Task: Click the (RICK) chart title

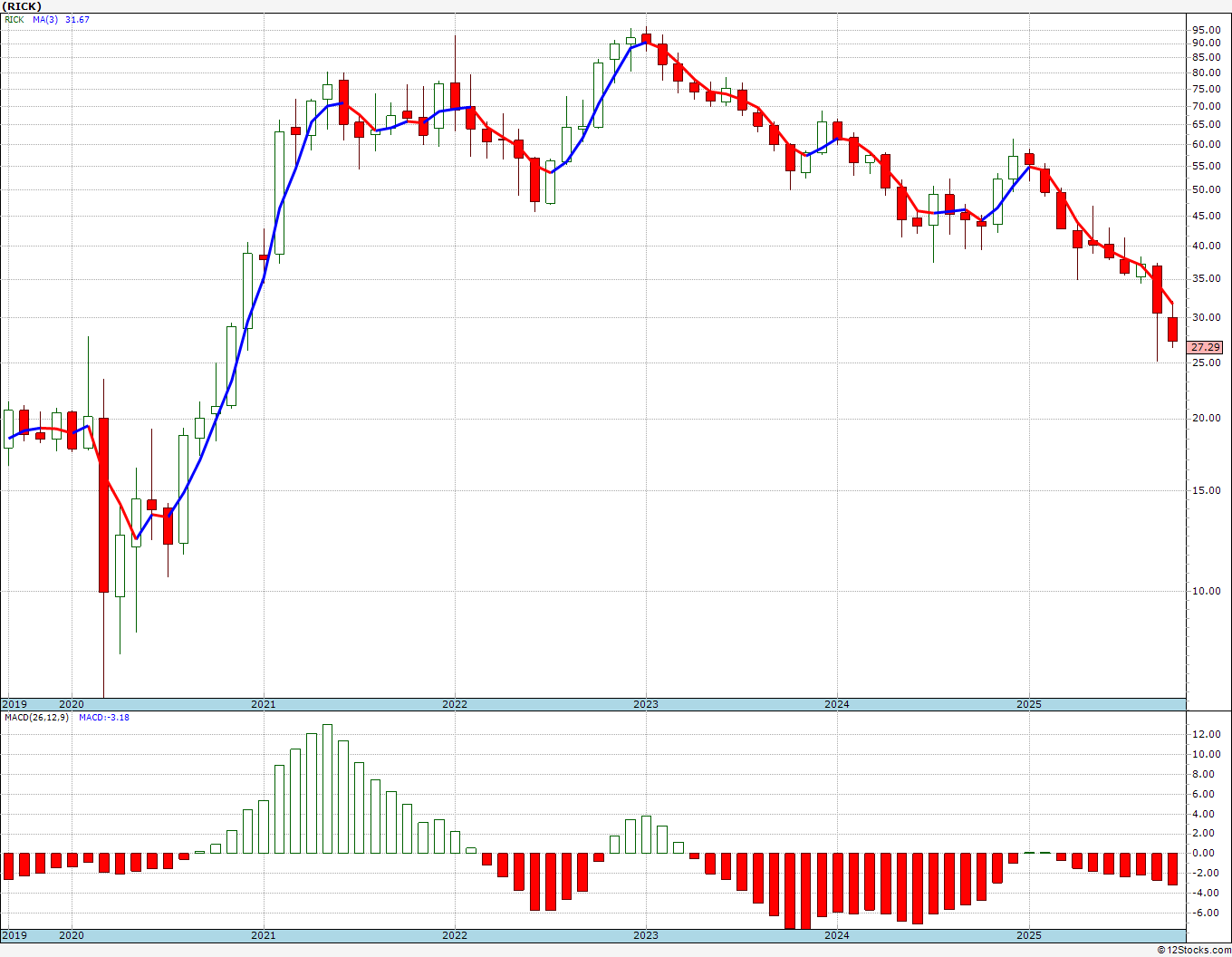Action: click(22, 6)
